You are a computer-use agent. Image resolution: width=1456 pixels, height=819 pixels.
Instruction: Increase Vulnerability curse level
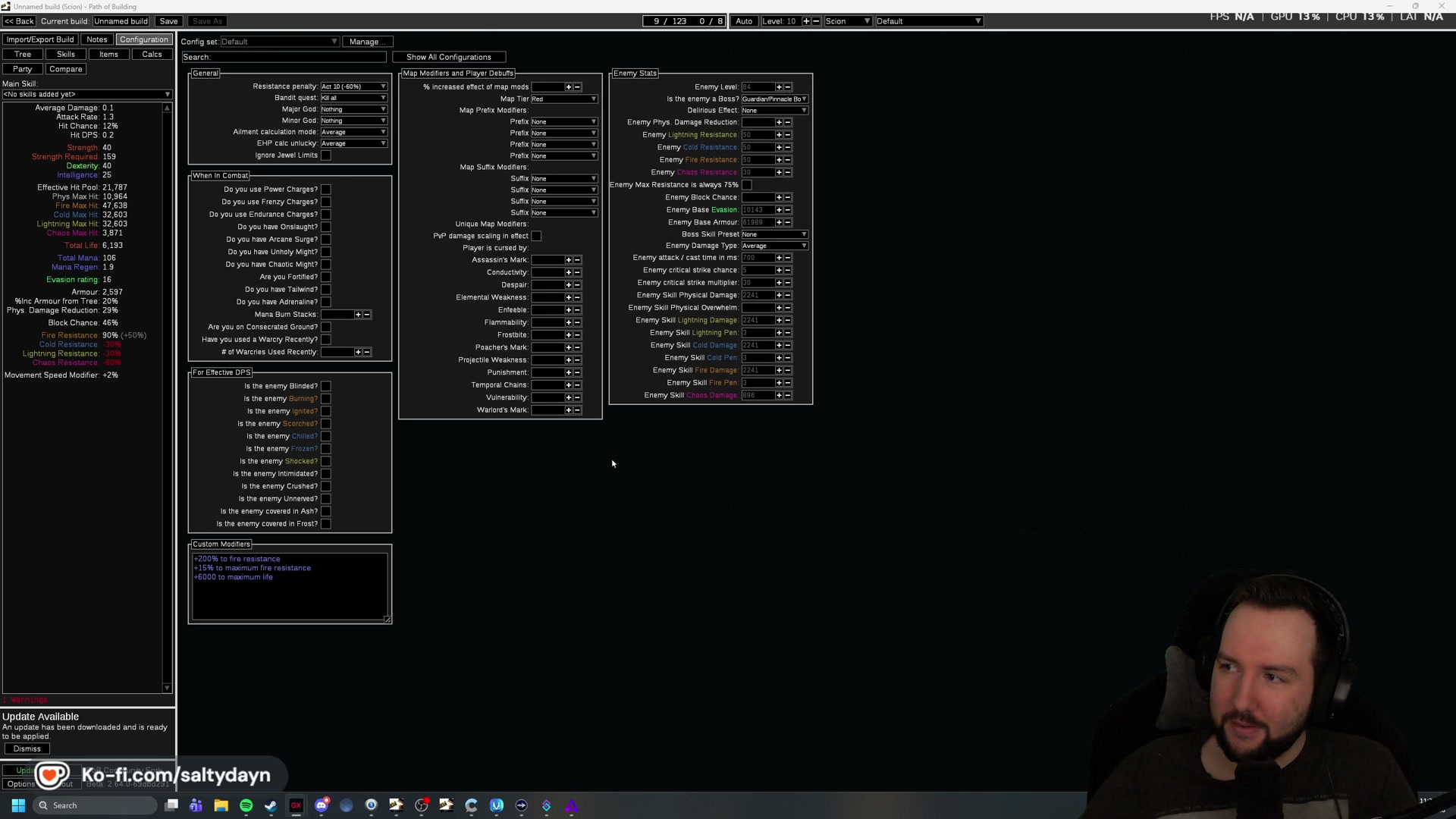[568, 397]
